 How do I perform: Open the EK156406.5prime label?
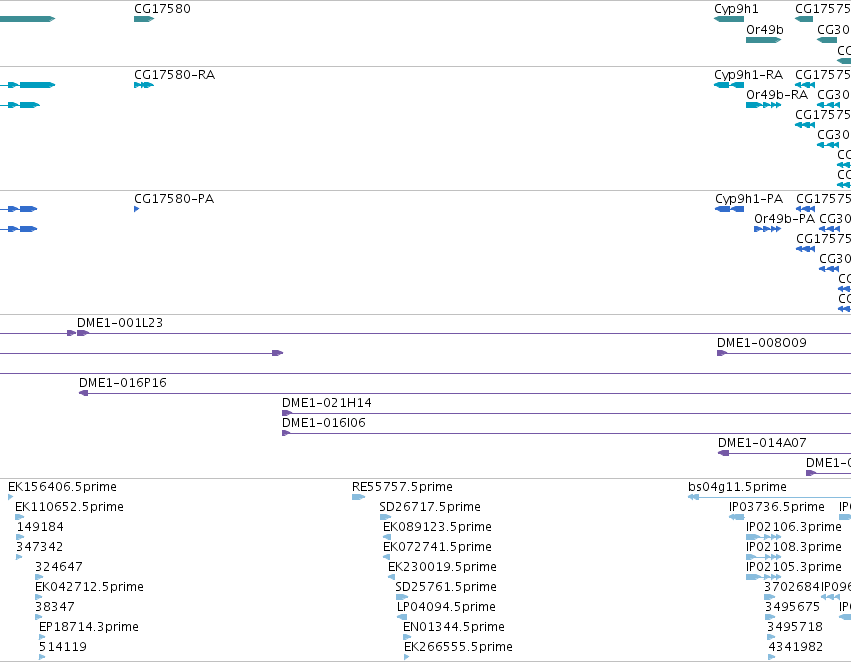pos(62,487)
